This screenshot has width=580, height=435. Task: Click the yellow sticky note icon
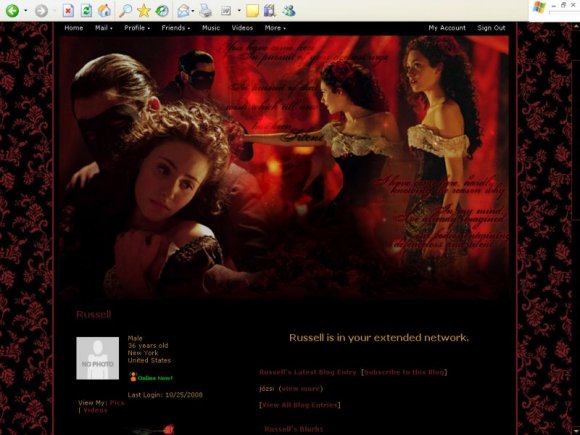[252, 10]
